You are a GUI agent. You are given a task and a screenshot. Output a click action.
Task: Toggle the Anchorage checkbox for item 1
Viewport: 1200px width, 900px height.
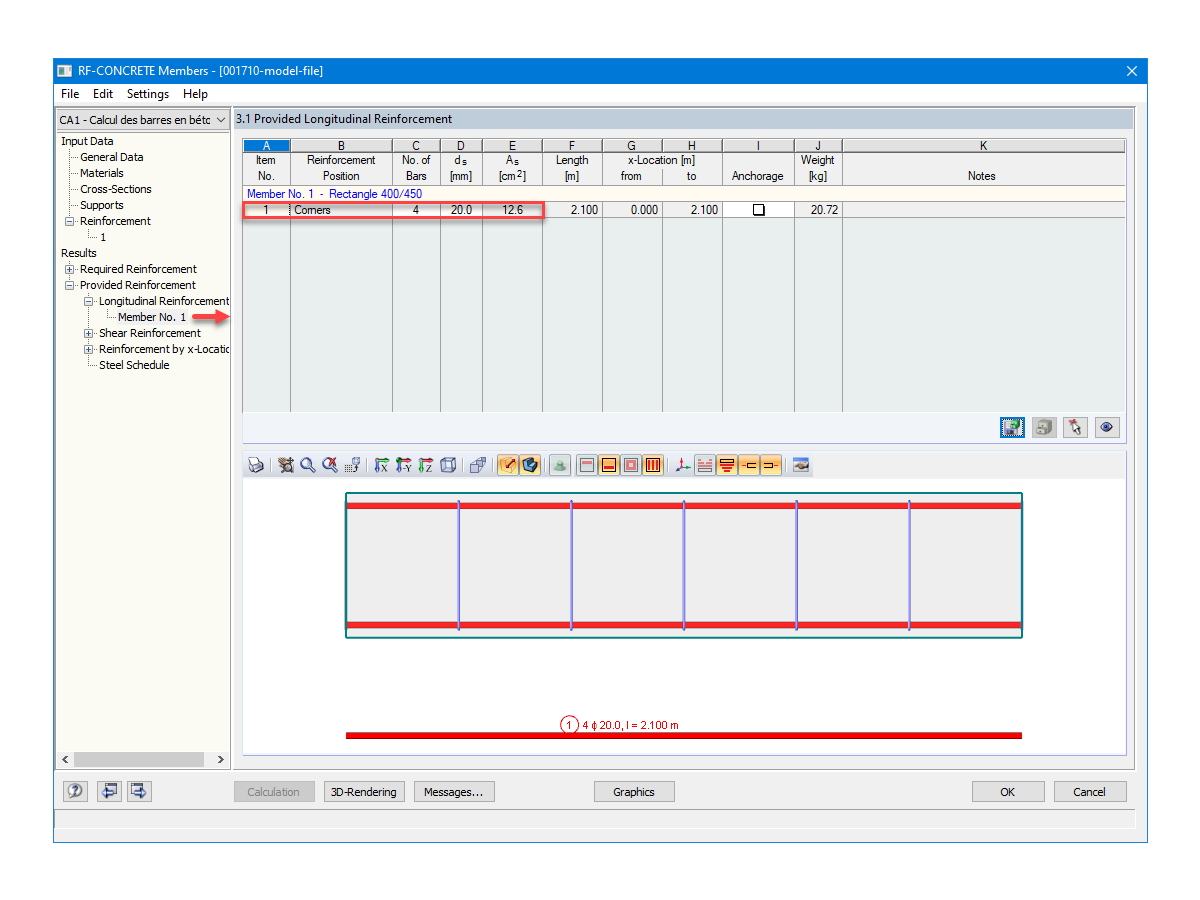[757, 210]
